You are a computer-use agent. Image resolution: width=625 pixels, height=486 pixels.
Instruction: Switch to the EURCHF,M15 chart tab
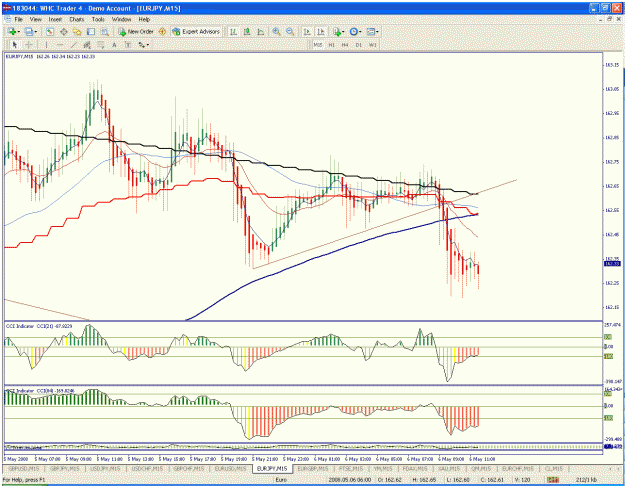[517, 468]
